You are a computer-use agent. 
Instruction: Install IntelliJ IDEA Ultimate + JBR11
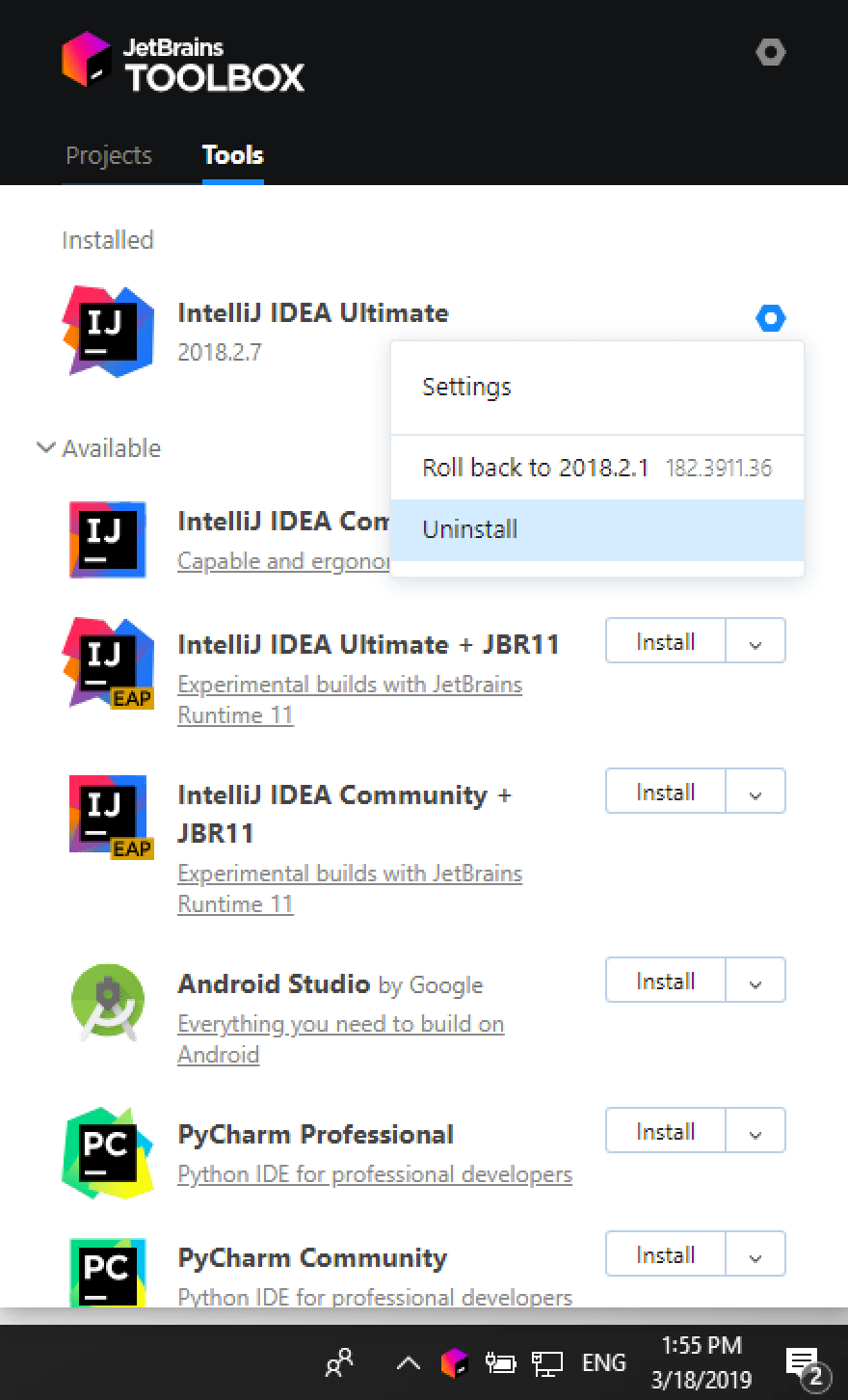pos(665,642)
